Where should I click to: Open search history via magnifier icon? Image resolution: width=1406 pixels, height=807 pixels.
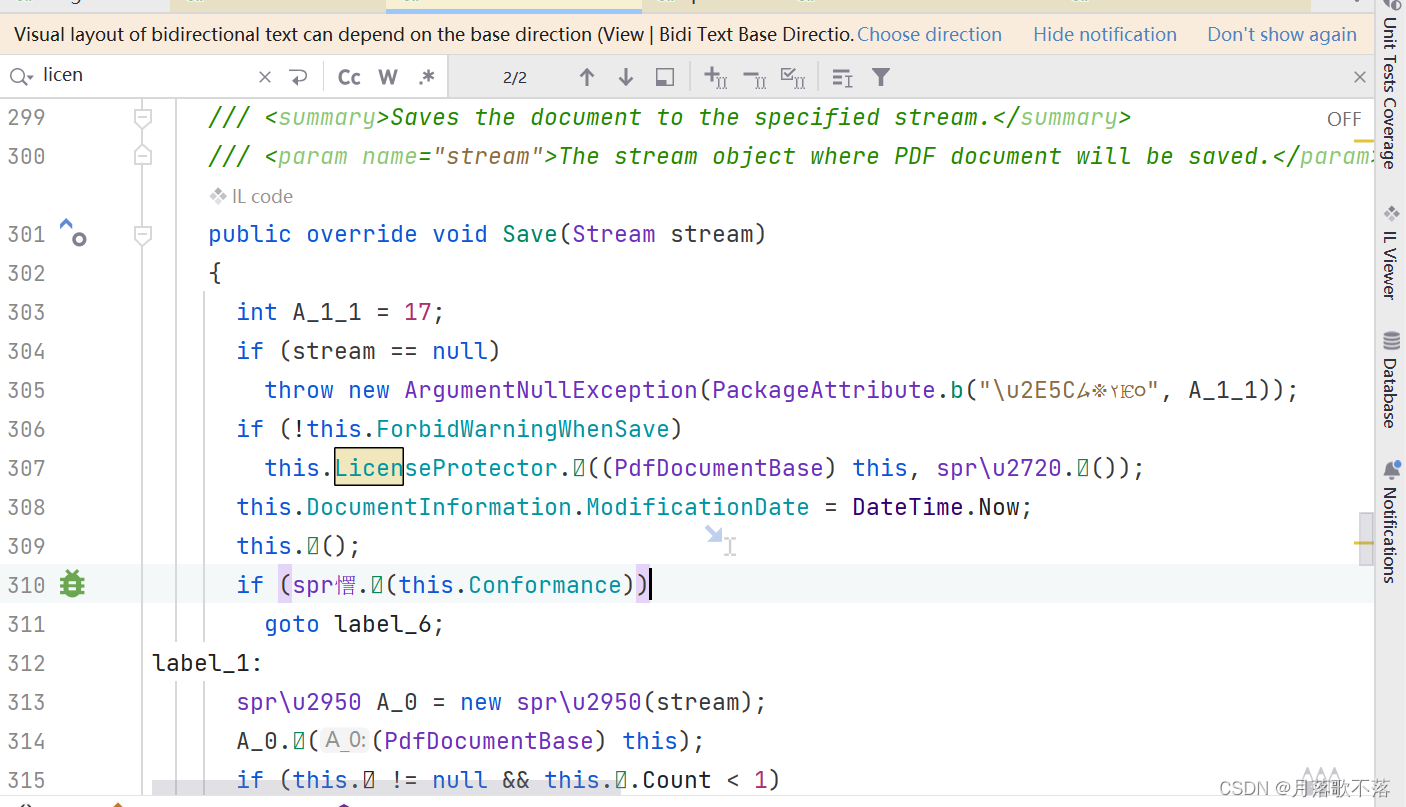[x=20, y=76]
